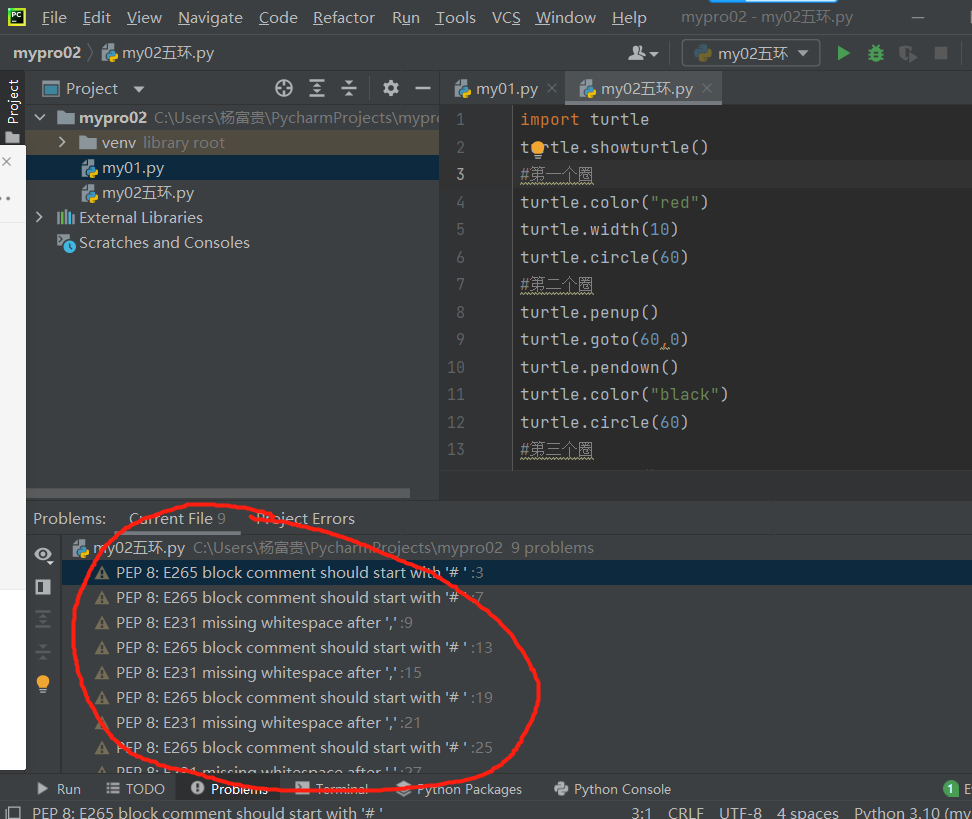Image resolution: width=972 pixels, height=819 pixels.
Task: Open Scratches and Consoles node
Action: 164,242
